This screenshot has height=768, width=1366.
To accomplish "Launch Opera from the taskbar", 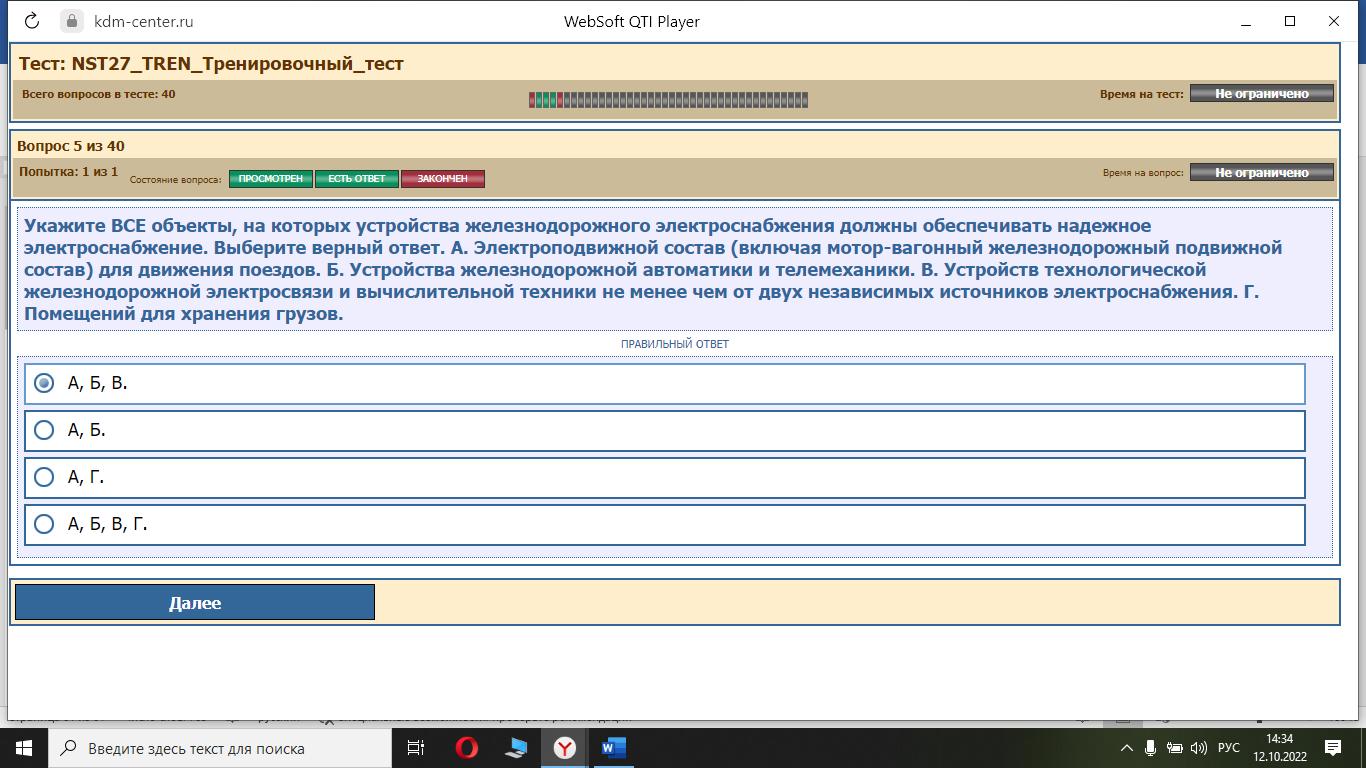I will [x=467, y=748].
